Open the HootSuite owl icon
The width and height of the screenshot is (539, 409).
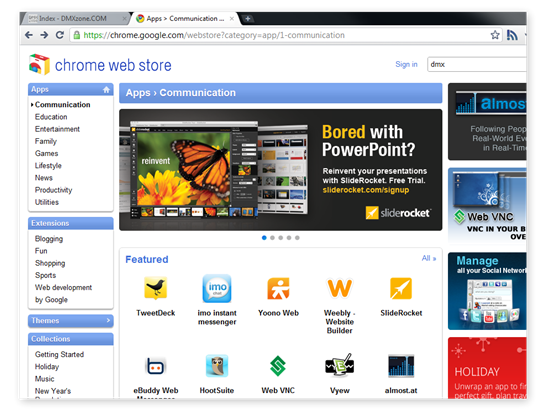pos(217,366)
